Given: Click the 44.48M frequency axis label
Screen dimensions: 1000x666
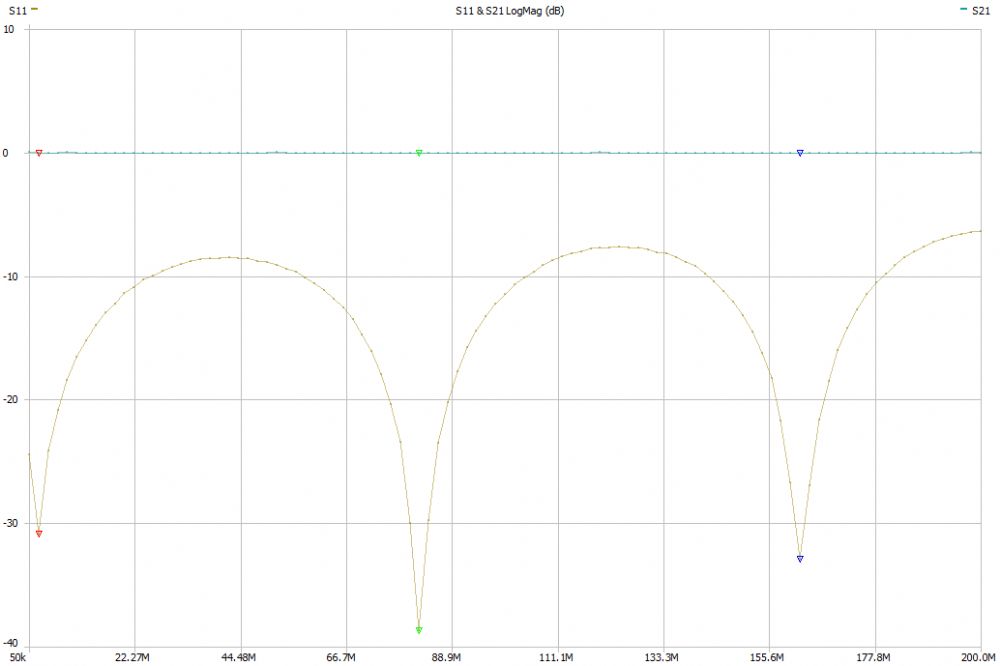Looking at the screenshot, I should click(238, 657).
